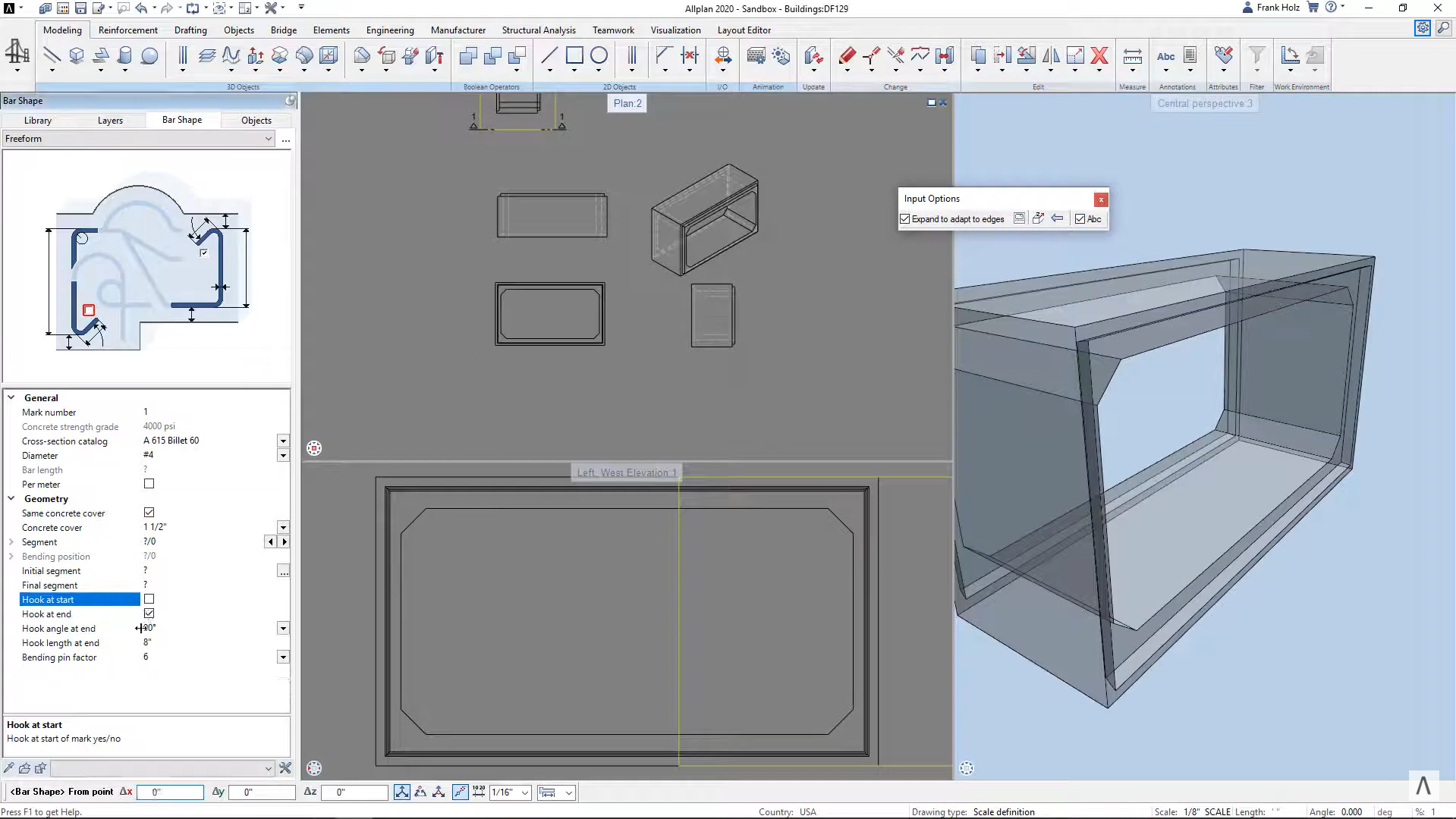The width and height of the screenshot is (1456, 819).
Task: Collapse the Geometry section
Action: coord(11,498)
